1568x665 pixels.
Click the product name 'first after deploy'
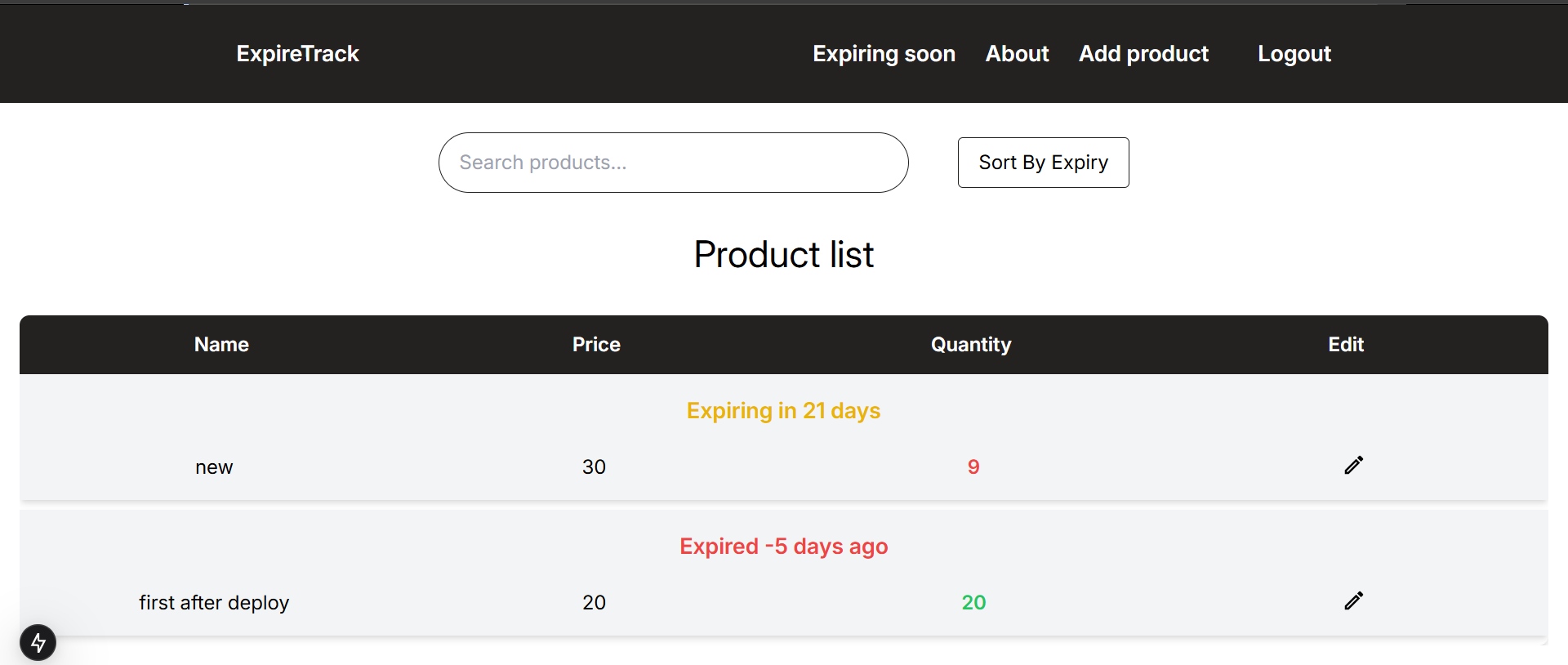[214, 603]
